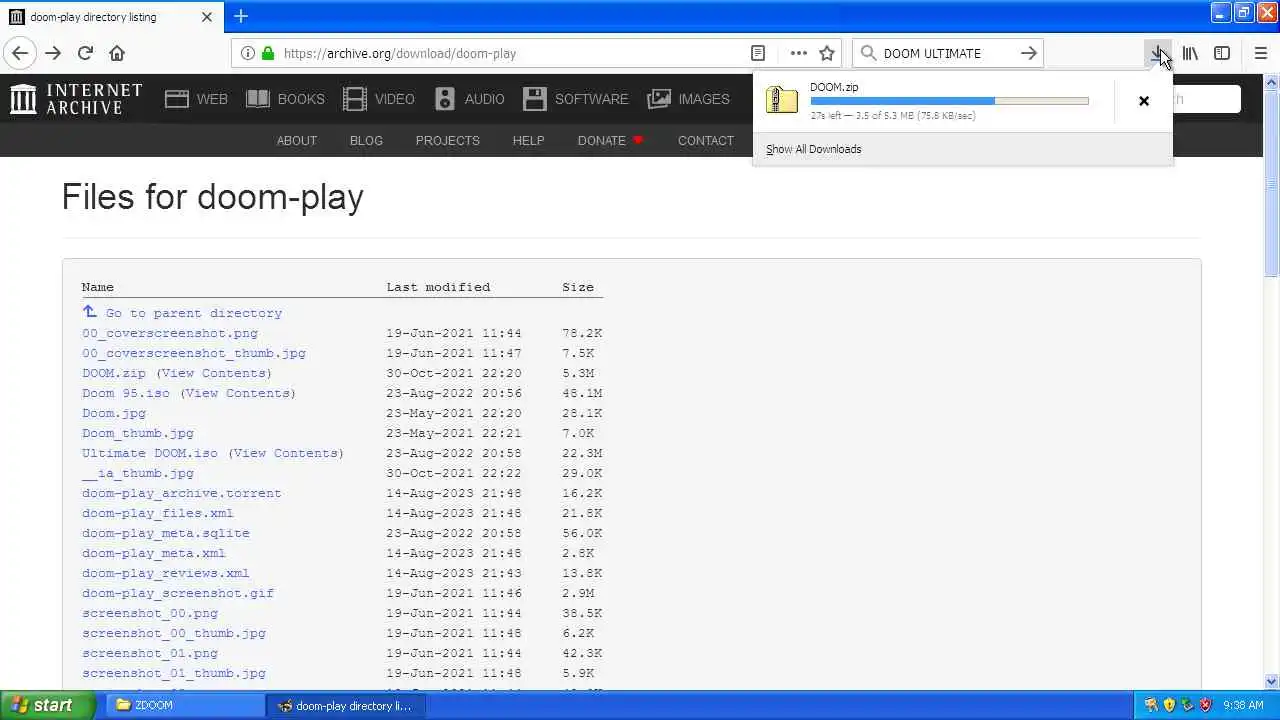
Task: Download DOOM.zip from the file list
Action: [x=114, y=373]
